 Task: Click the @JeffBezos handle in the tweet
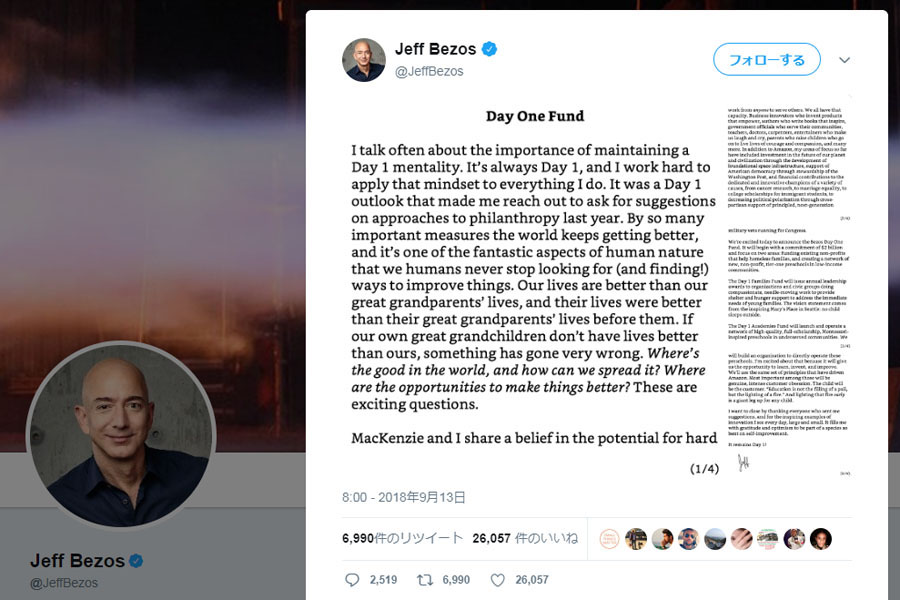pos(429,71)
